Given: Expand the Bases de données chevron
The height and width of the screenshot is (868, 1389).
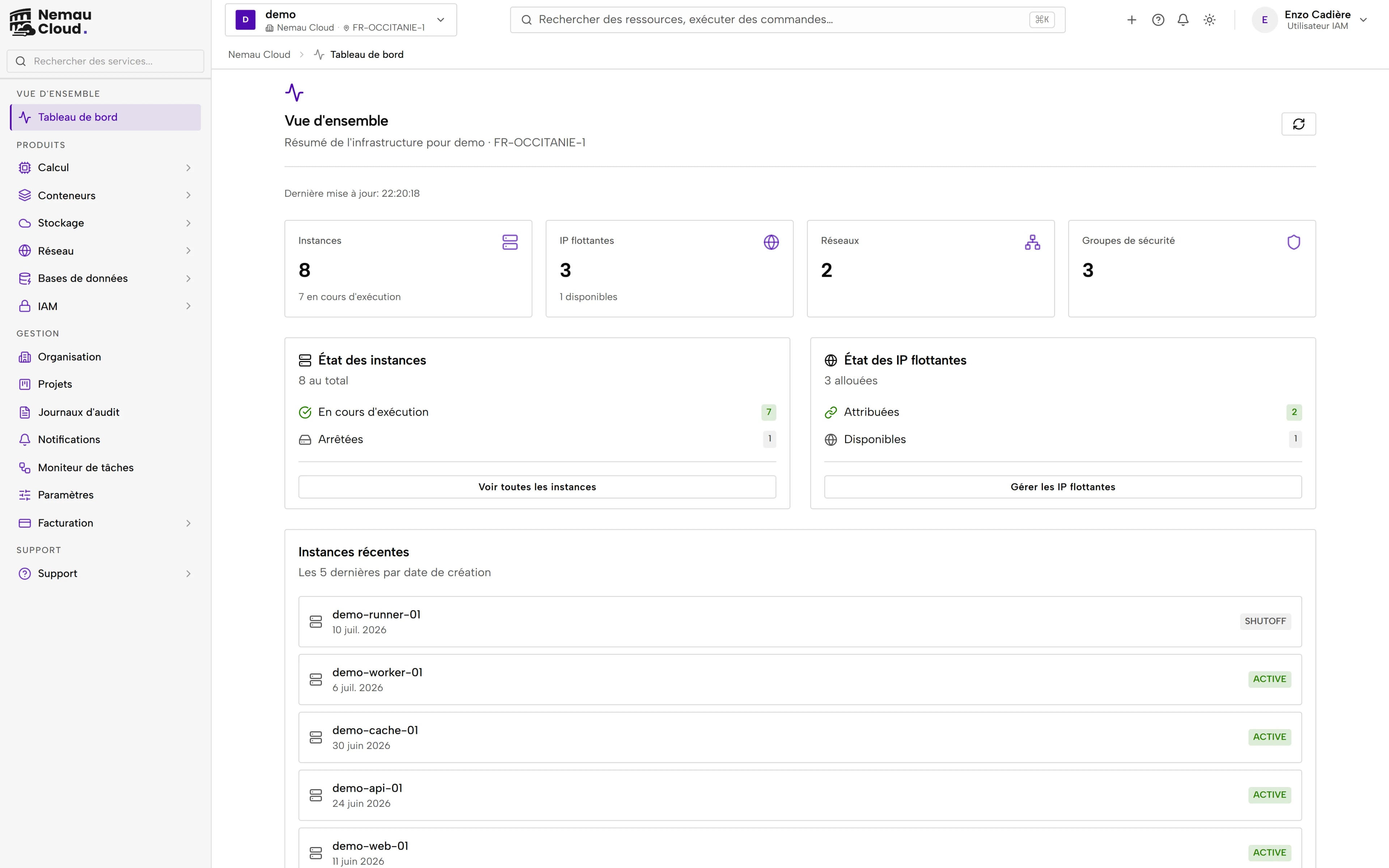Looking at the screenshot, I should pos(188,278).
